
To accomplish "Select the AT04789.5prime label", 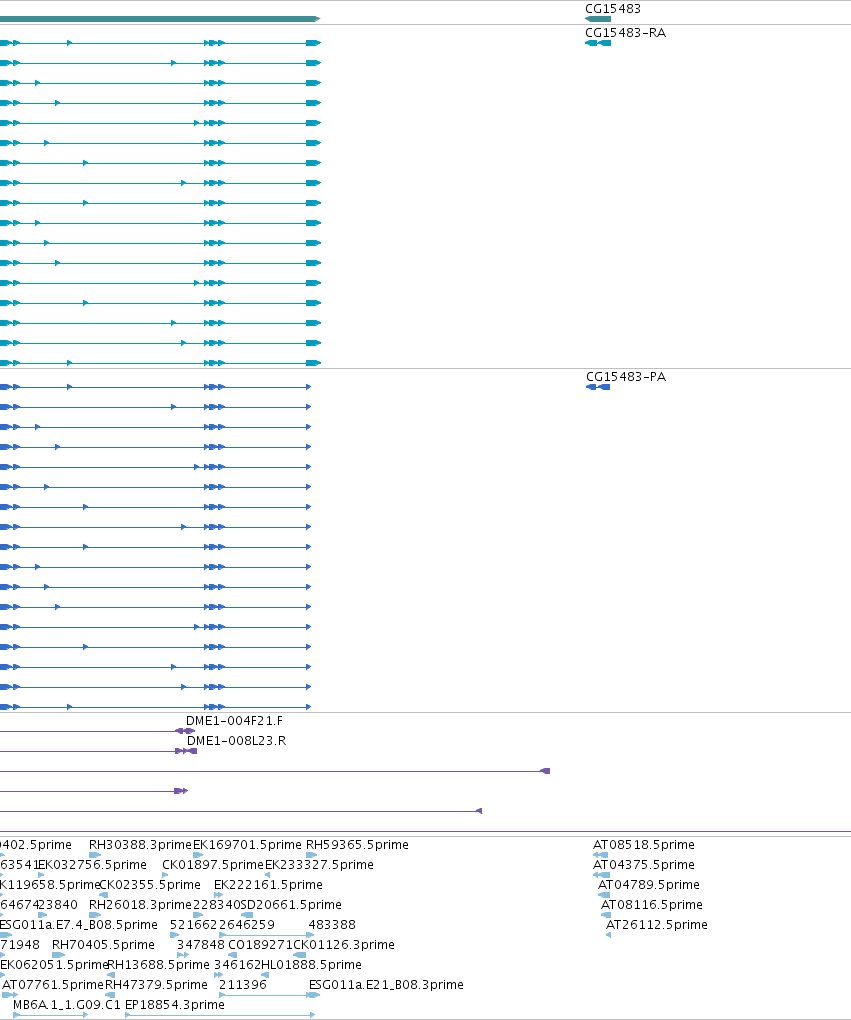I will tap(649, 885).
